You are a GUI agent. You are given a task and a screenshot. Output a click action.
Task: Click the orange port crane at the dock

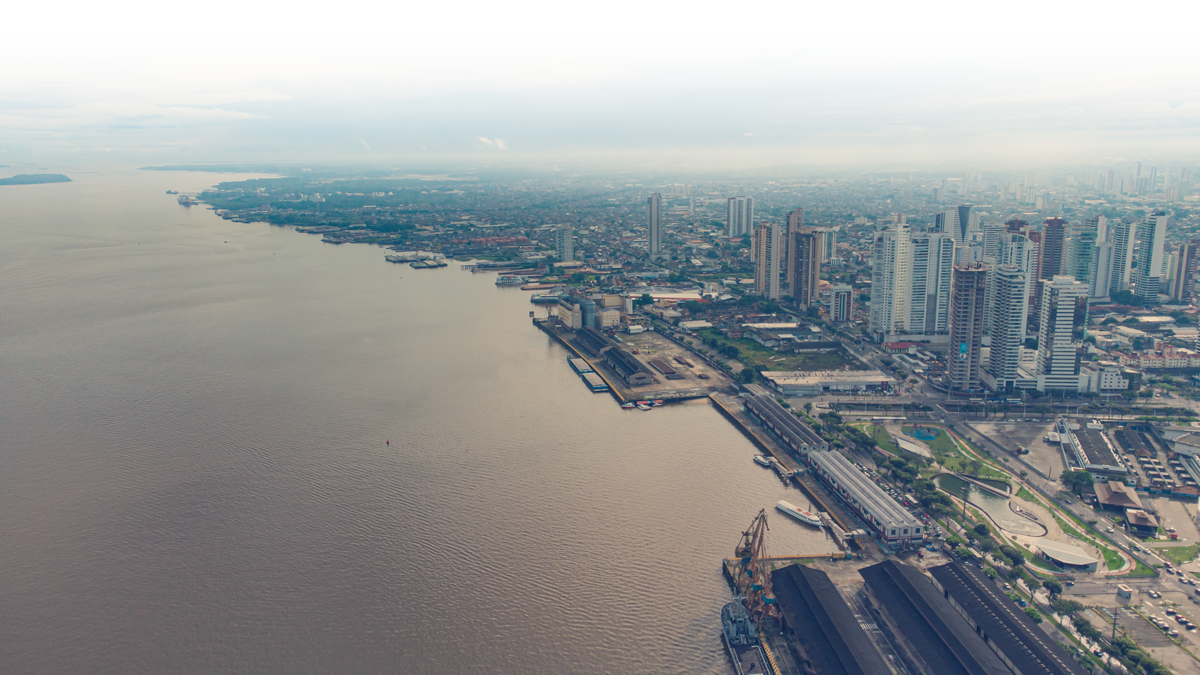[752, 560]
